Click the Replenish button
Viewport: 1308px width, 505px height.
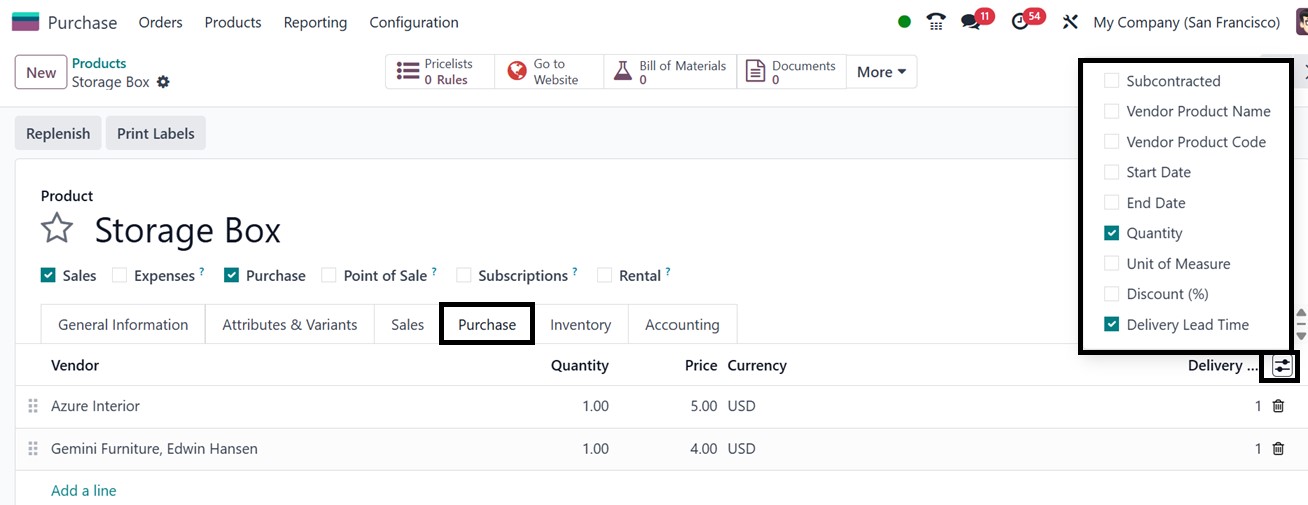tap(58, 134)
